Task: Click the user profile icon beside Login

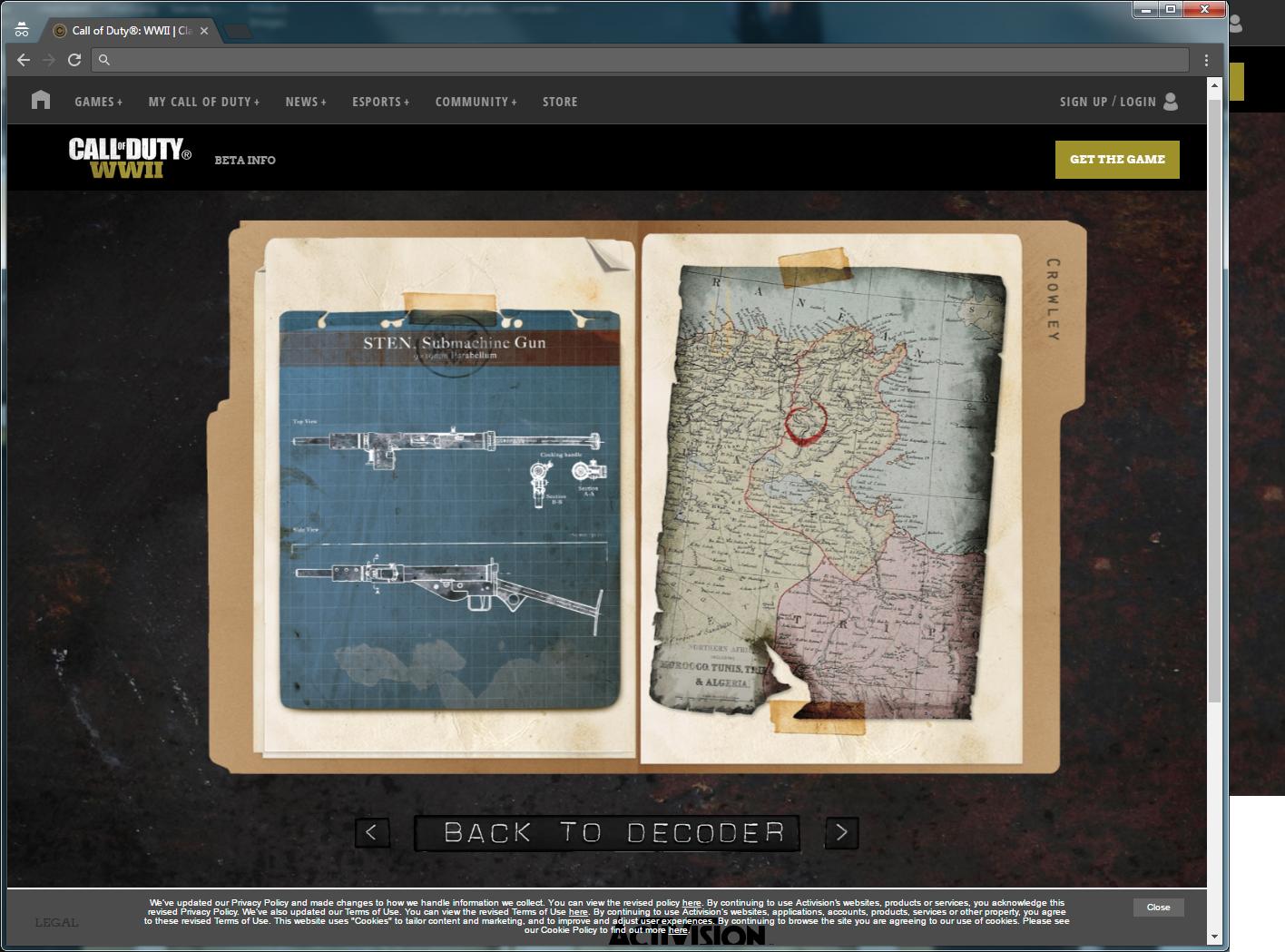Action: tap(1171, 101)
